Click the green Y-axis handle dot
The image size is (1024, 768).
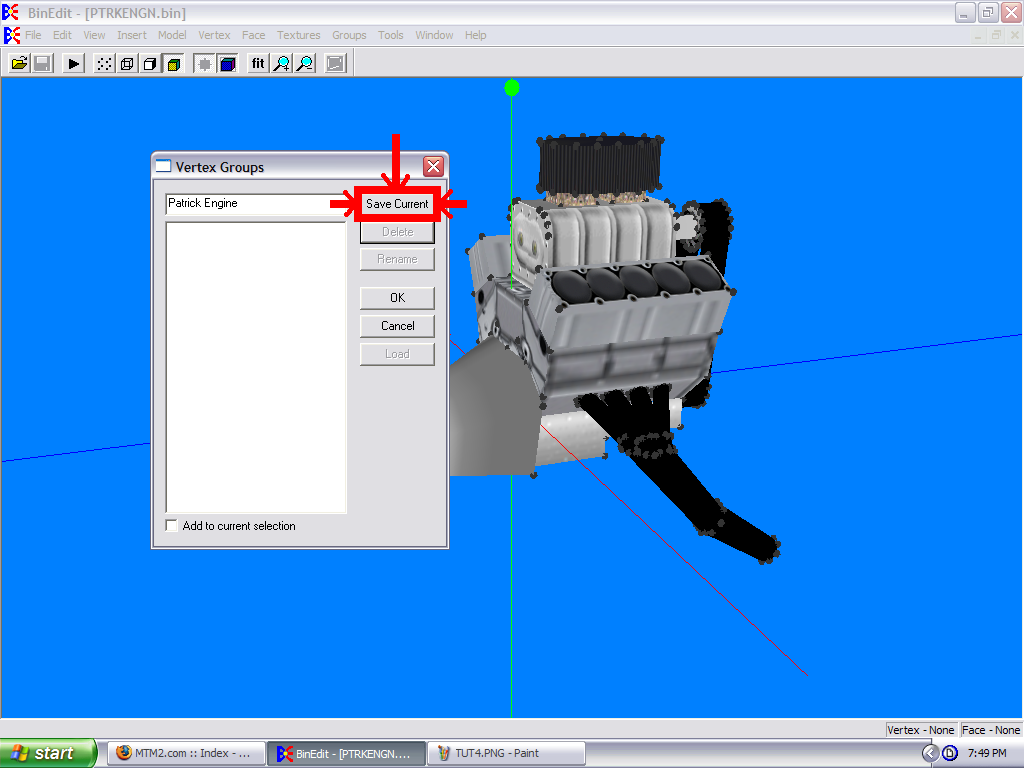pyautogui.click(x=512, y=88)
